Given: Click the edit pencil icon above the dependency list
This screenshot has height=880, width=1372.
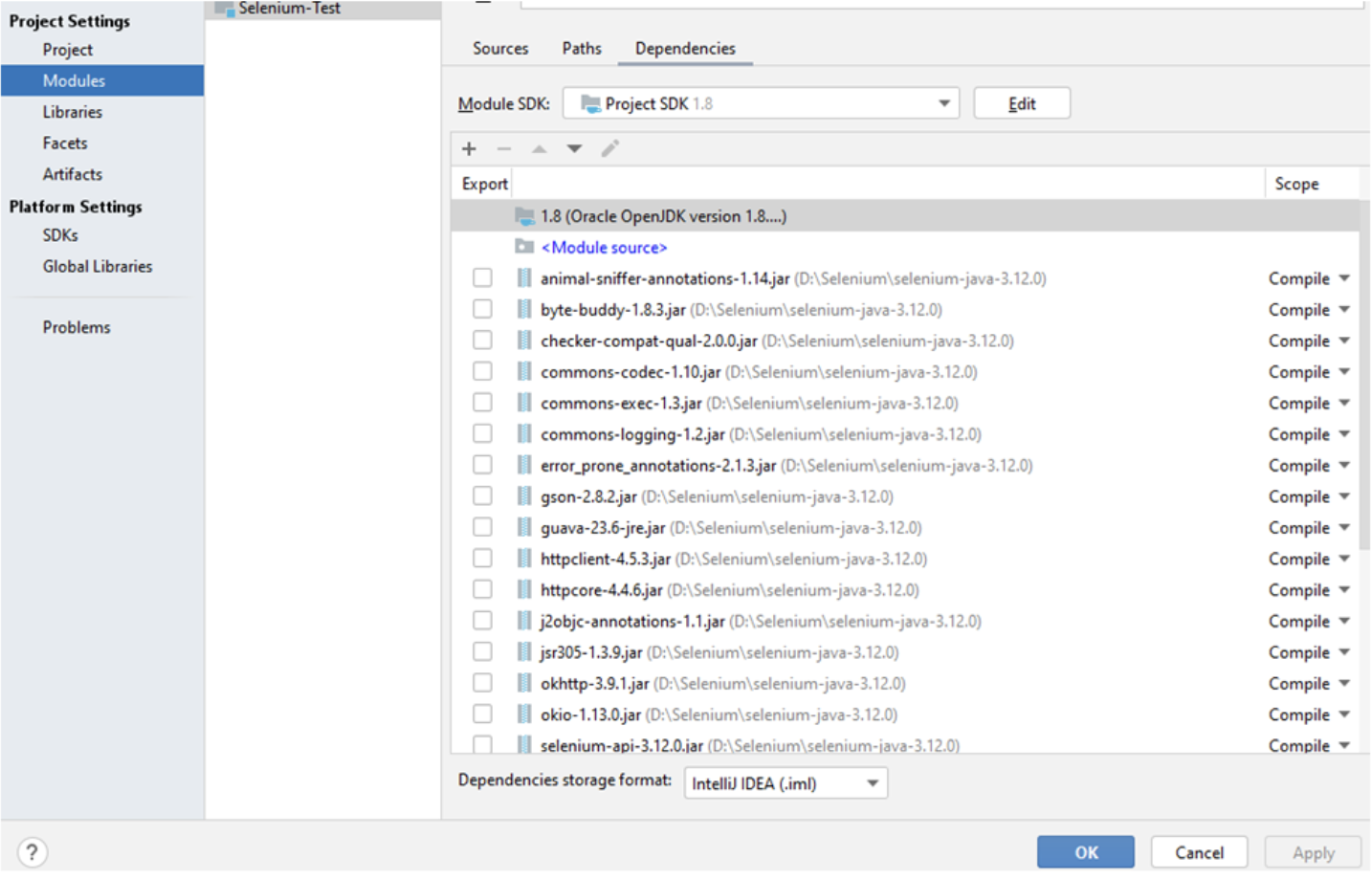Looking at the screenshot, I should pyautogui.click(x=610, y=149).
